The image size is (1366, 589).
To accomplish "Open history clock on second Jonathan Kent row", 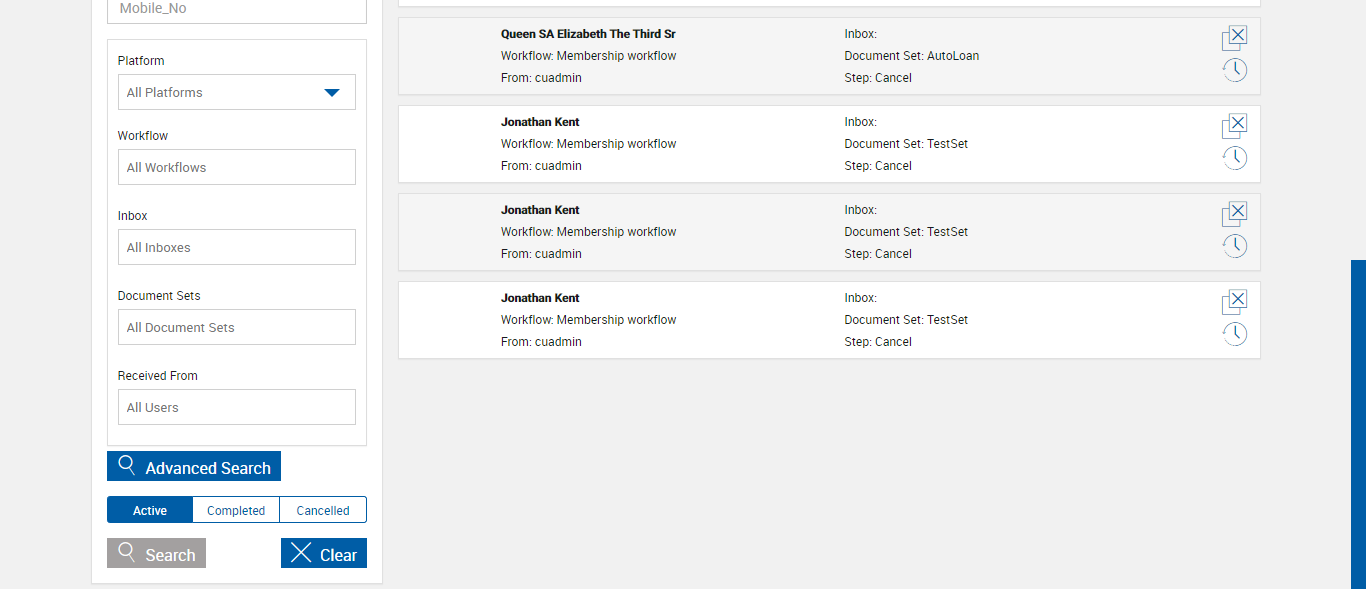I will point(1235,246).
